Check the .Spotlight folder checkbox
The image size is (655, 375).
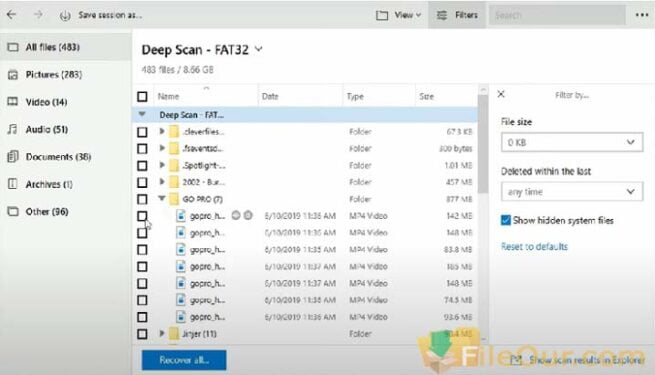(142, 166)
